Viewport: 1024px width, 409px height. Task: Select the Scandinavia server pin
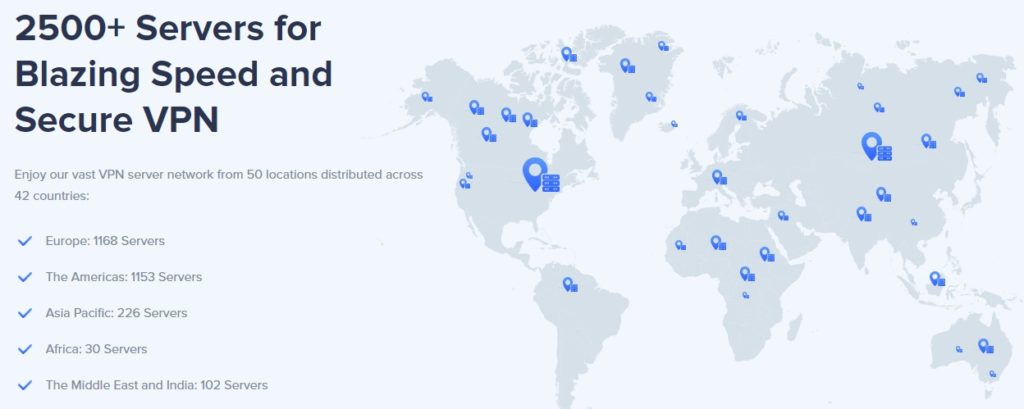tap(741, 116)
